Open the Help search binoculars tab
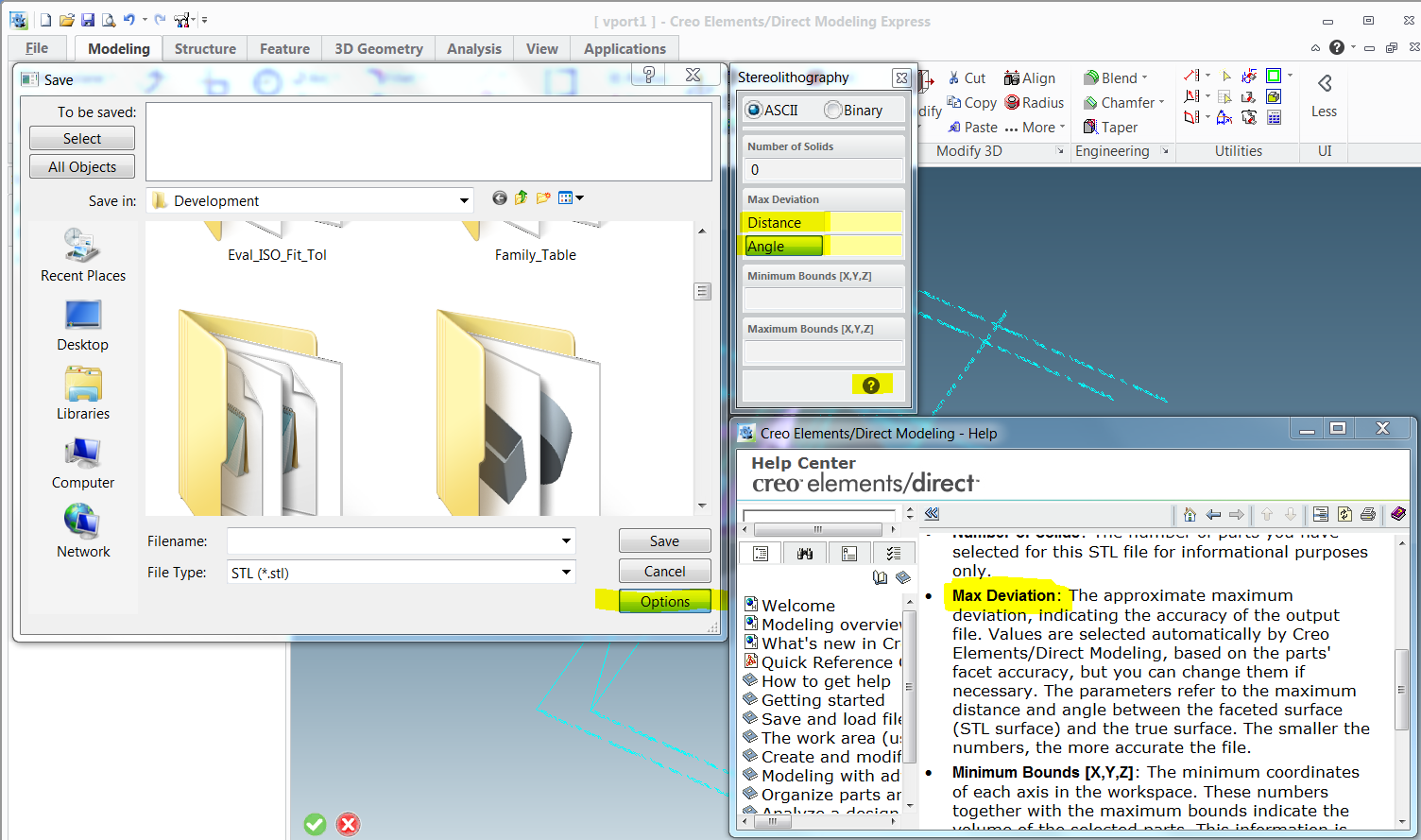 point(805,554)
